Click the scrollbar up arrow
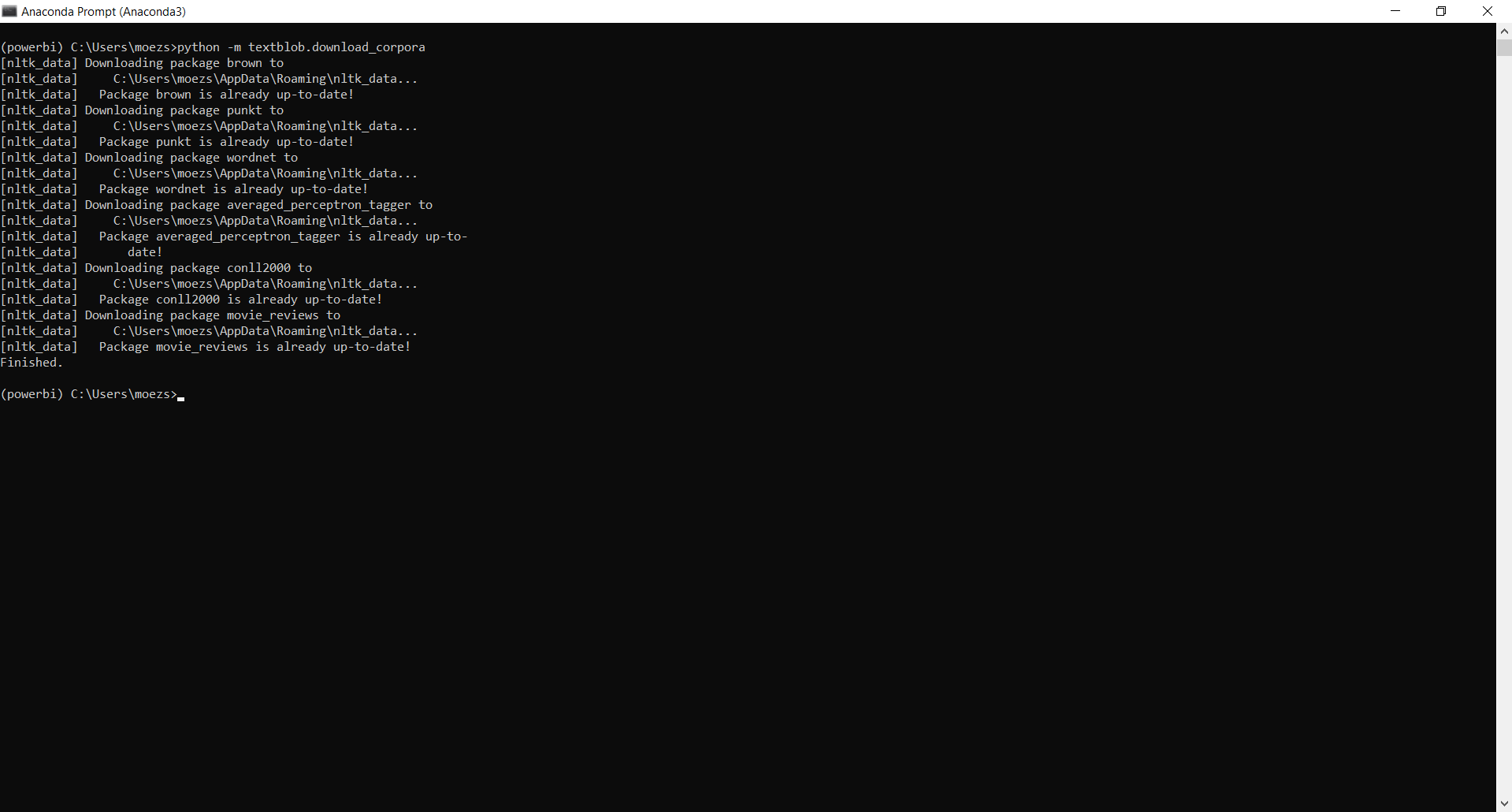 coord(1504,31)
